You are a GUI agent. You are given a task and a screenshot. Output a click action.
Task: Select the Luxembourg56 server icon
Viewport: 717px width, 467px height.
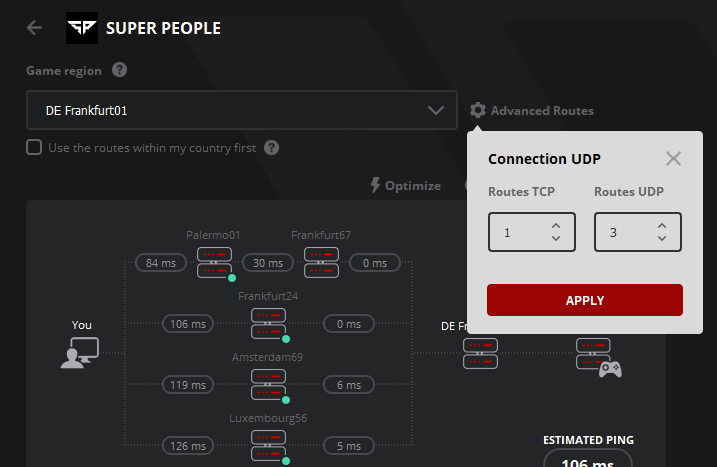(x=268, y=446)
